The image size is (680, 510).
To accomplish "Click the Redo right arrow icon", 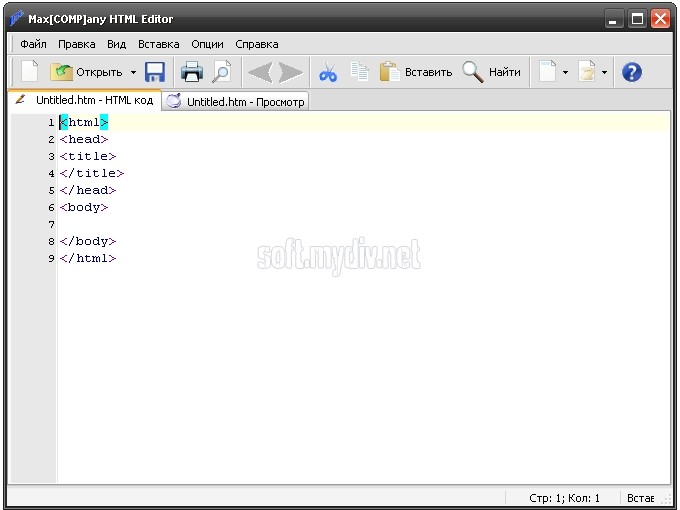I will [291, 72].
